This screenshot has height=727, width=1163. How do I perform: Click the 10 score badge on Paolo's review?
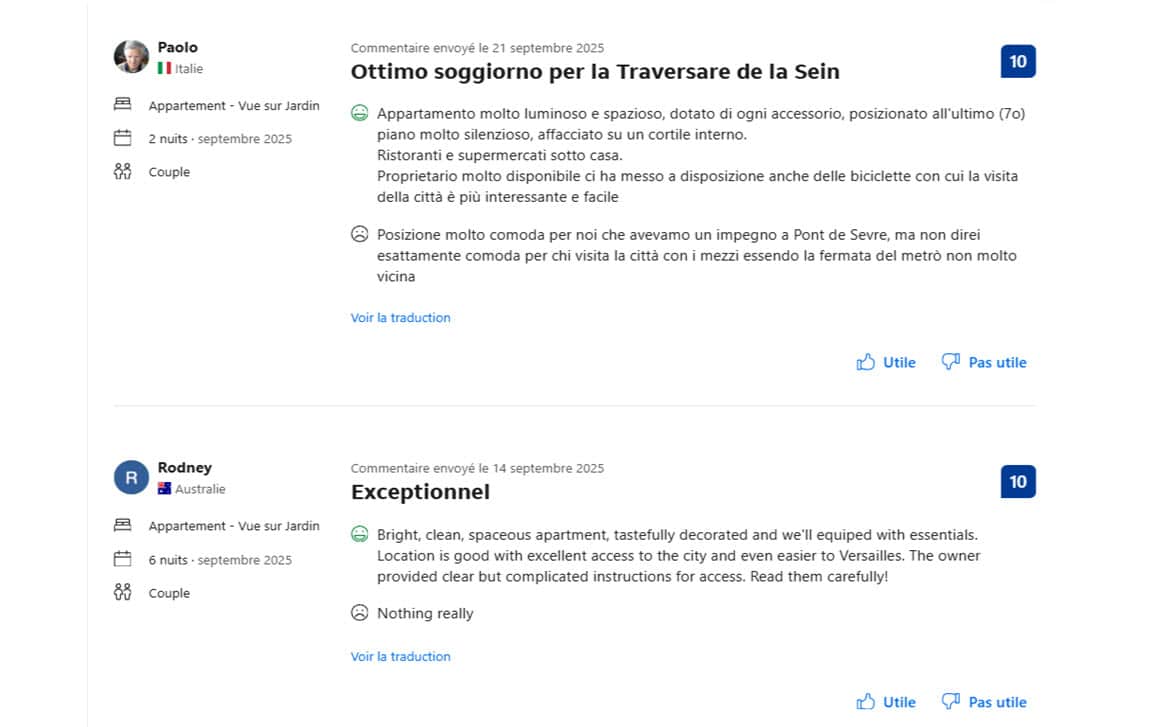1018,62
